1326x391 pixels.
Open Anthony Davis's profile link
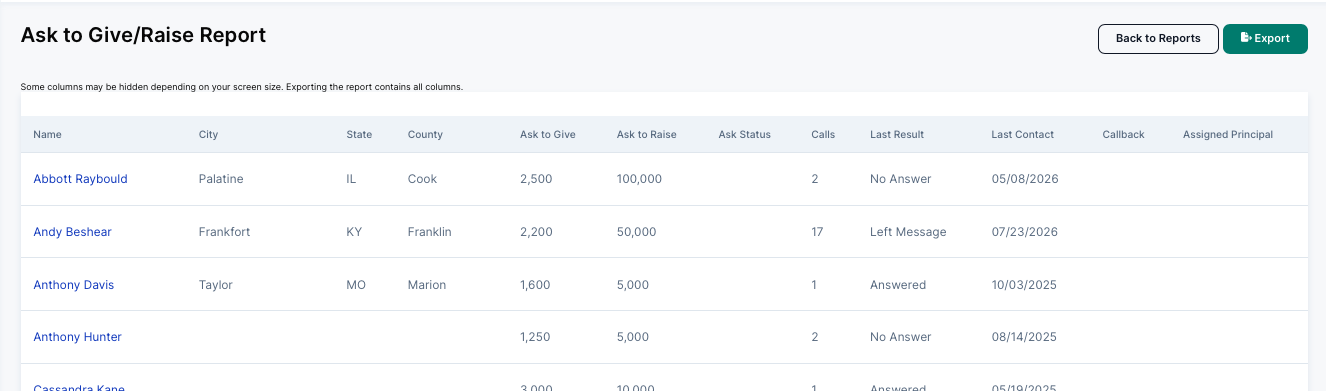point(74,285)
